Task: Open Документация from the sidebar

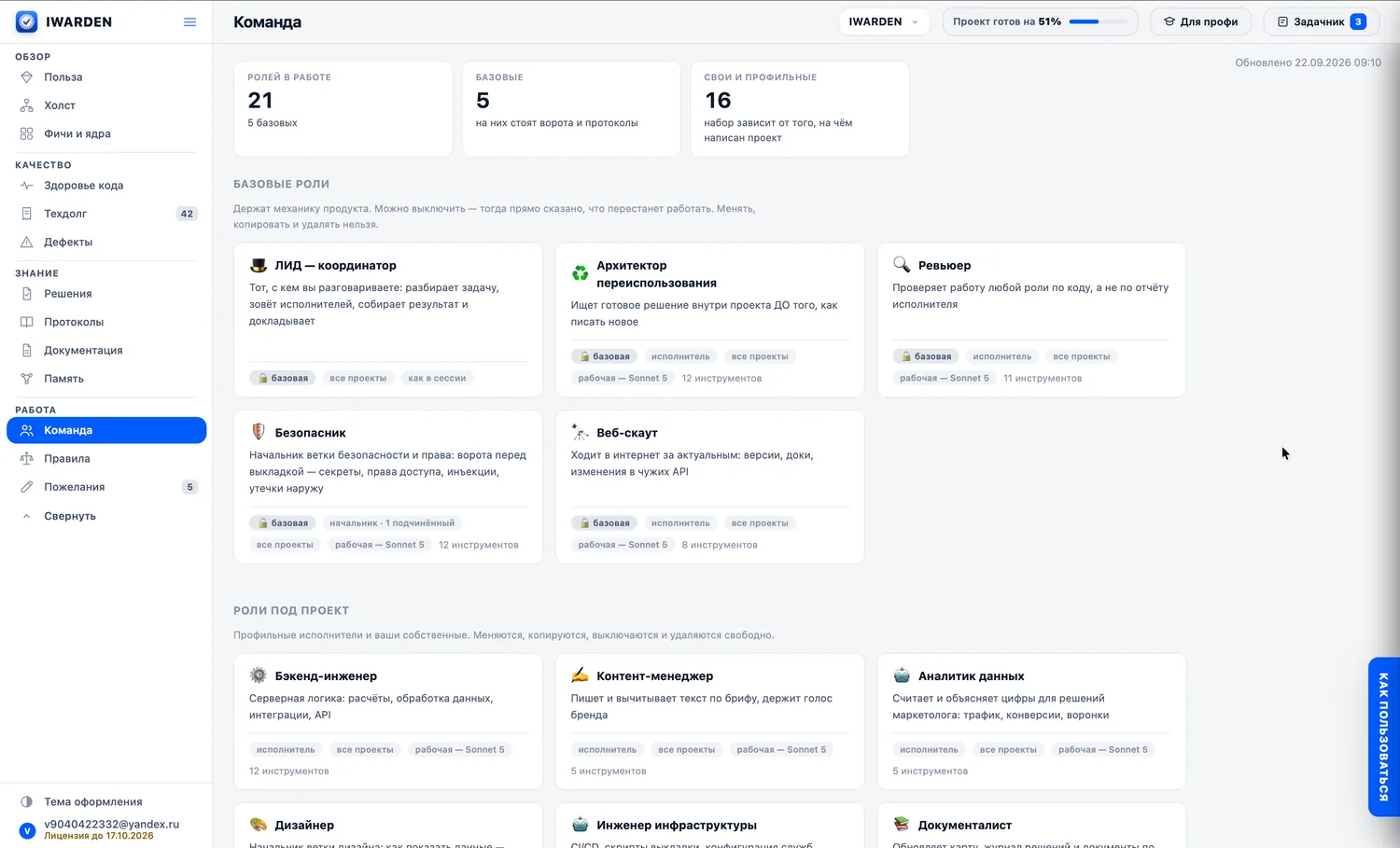Action: (106, 350)
